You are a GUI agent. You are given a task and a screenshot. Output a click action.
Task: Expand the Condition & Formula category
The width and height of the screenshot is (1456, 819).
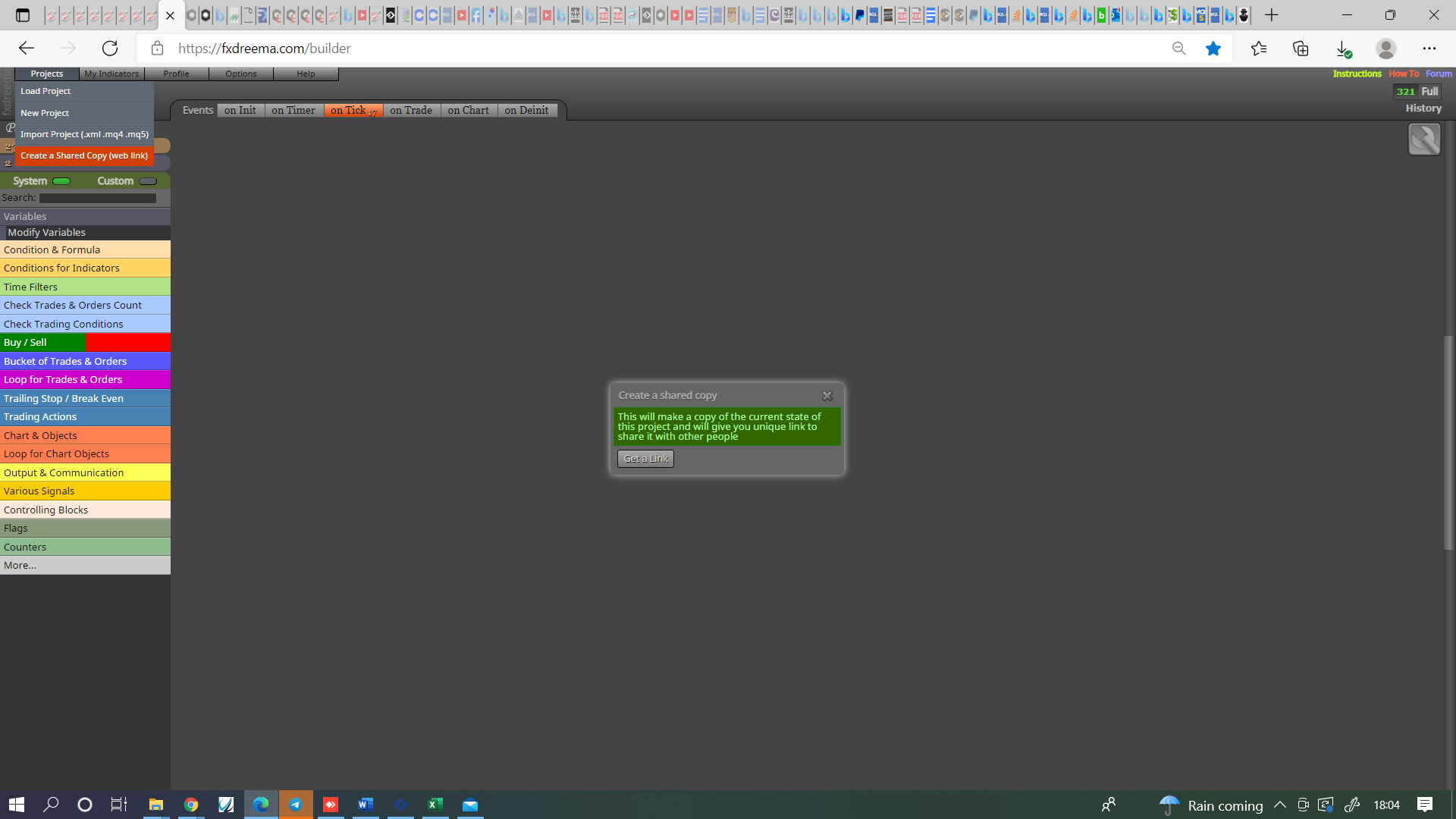coord(85,249)
